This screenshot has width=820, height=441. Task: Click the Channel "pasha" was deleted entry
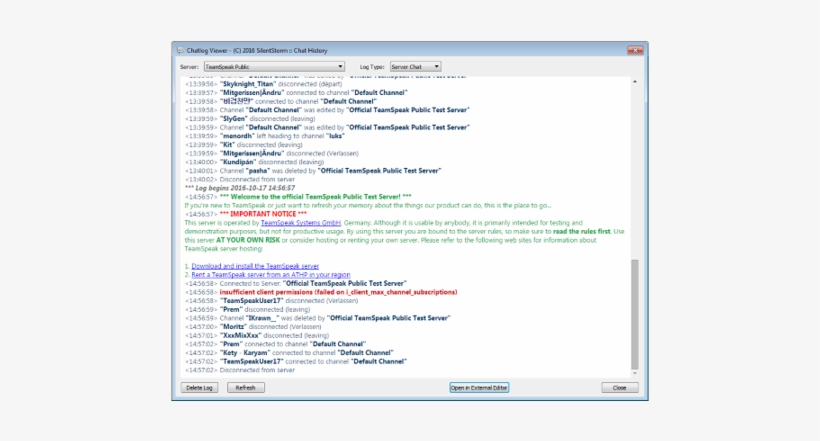coord(313,171)
